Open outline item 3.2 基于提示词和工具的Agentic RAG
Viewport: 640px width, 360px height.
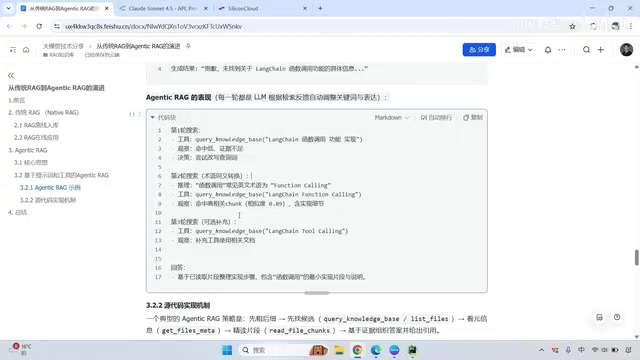61,175
